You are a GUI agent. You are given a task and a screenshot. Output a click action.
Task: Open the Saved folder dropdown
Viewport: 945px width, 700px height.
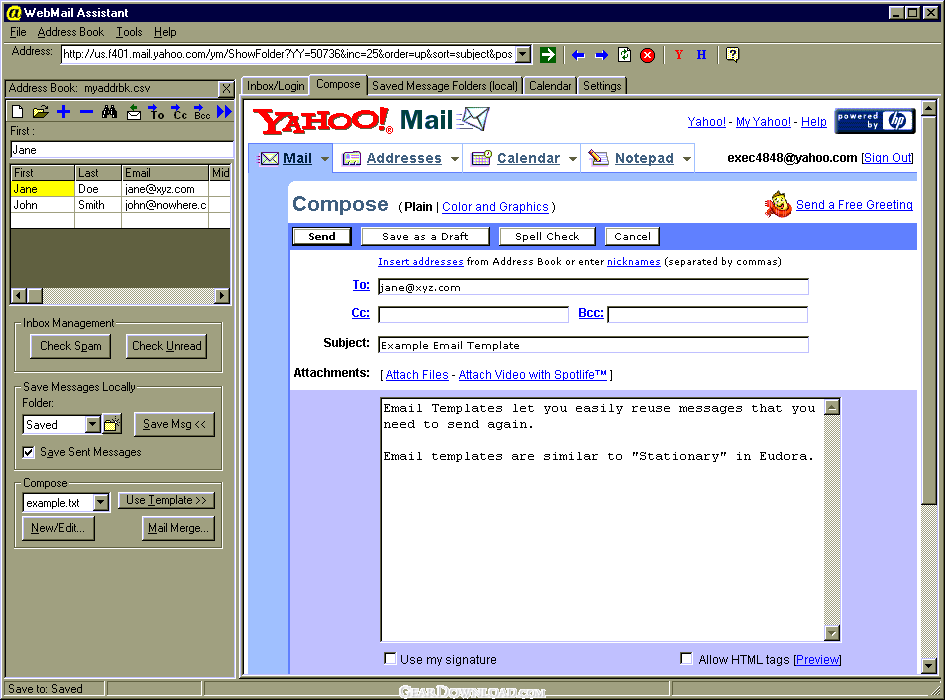pyautogui.click(x=92, y=424)
